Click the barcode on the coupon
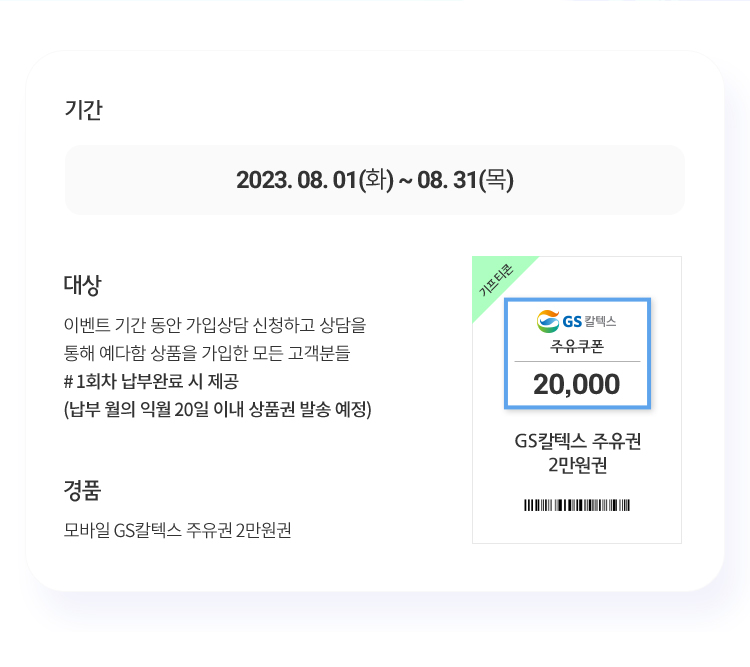 coord(577,505)
